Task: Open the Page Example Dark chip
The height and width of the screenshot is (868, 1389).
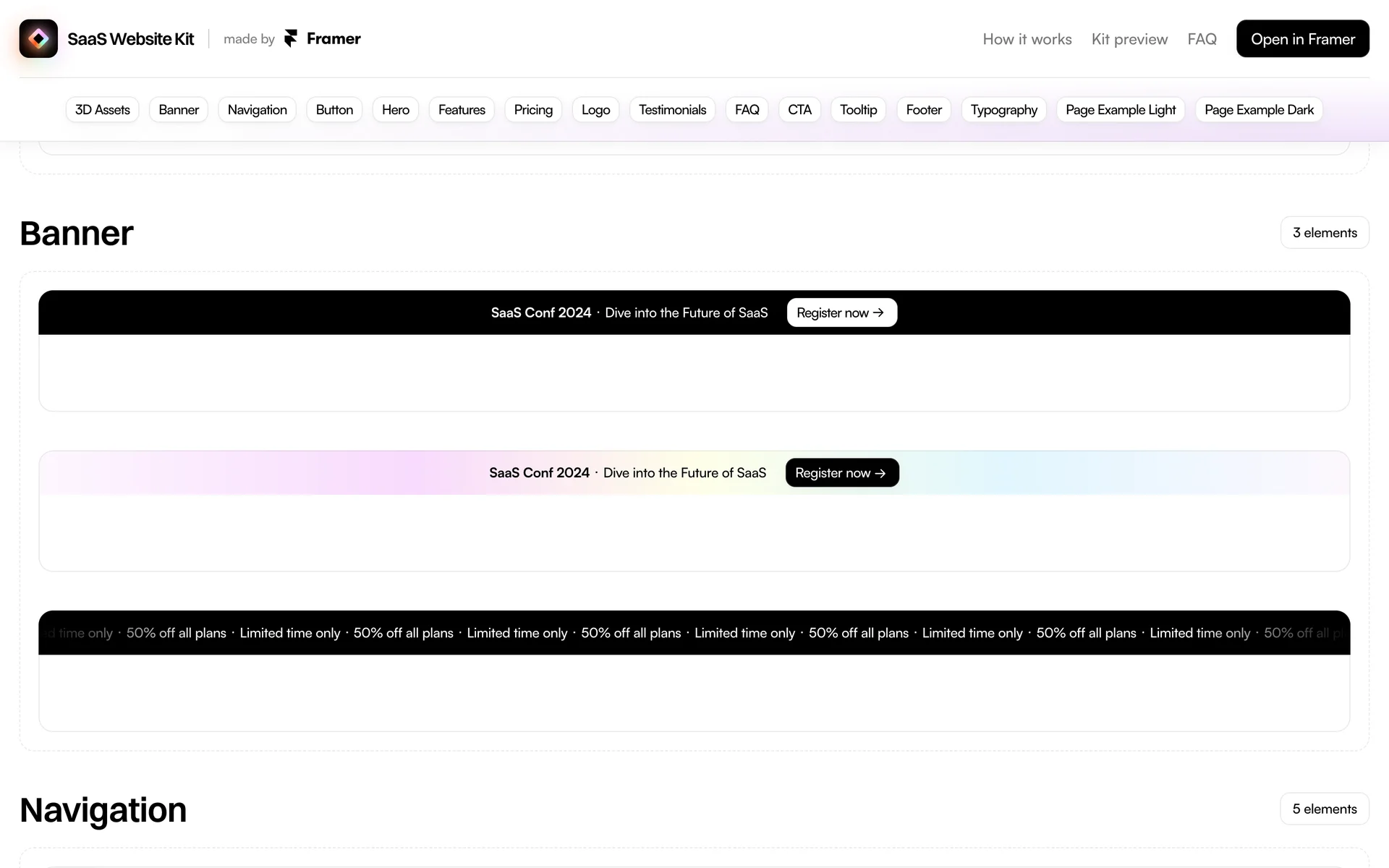Action: (x=1259, y=110)
